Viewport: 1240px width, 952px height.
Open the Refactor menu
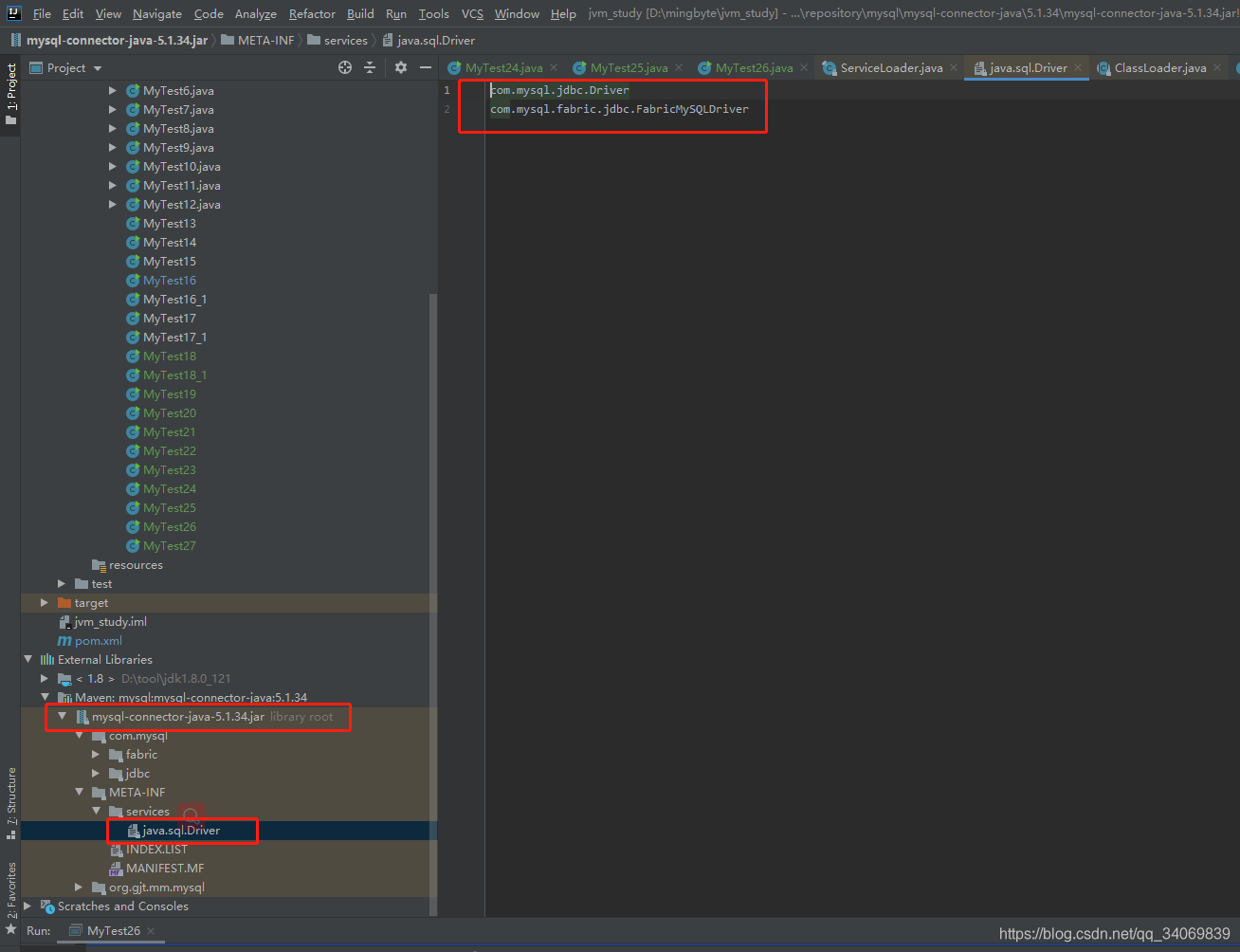[312, 13]
